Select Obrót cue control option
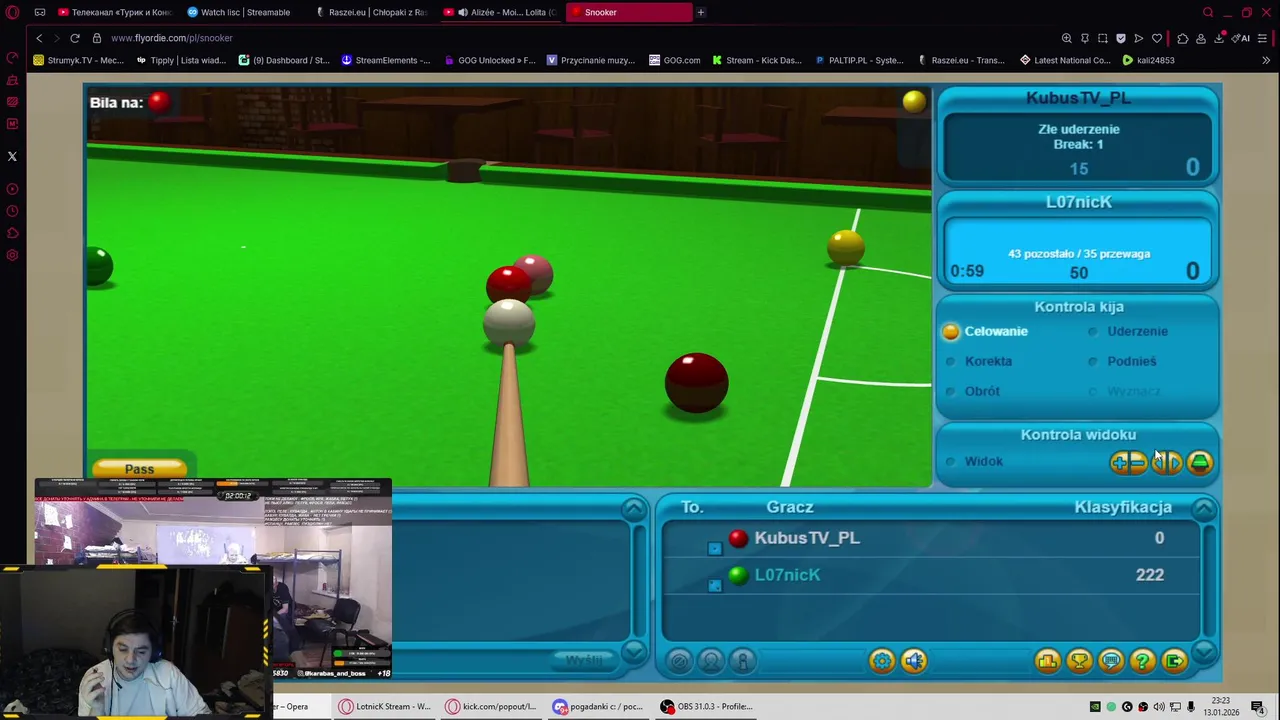 pos(973,391)
